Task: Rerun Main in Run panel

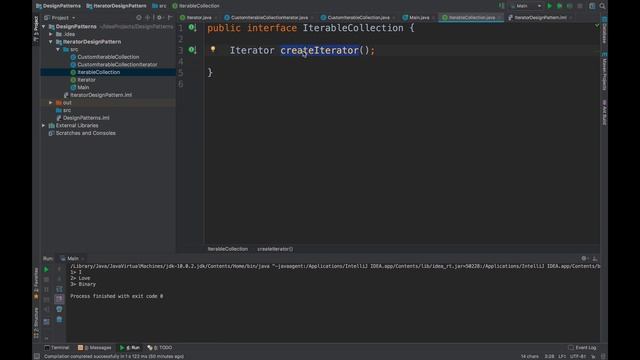Action: click(x=46, y=269)
